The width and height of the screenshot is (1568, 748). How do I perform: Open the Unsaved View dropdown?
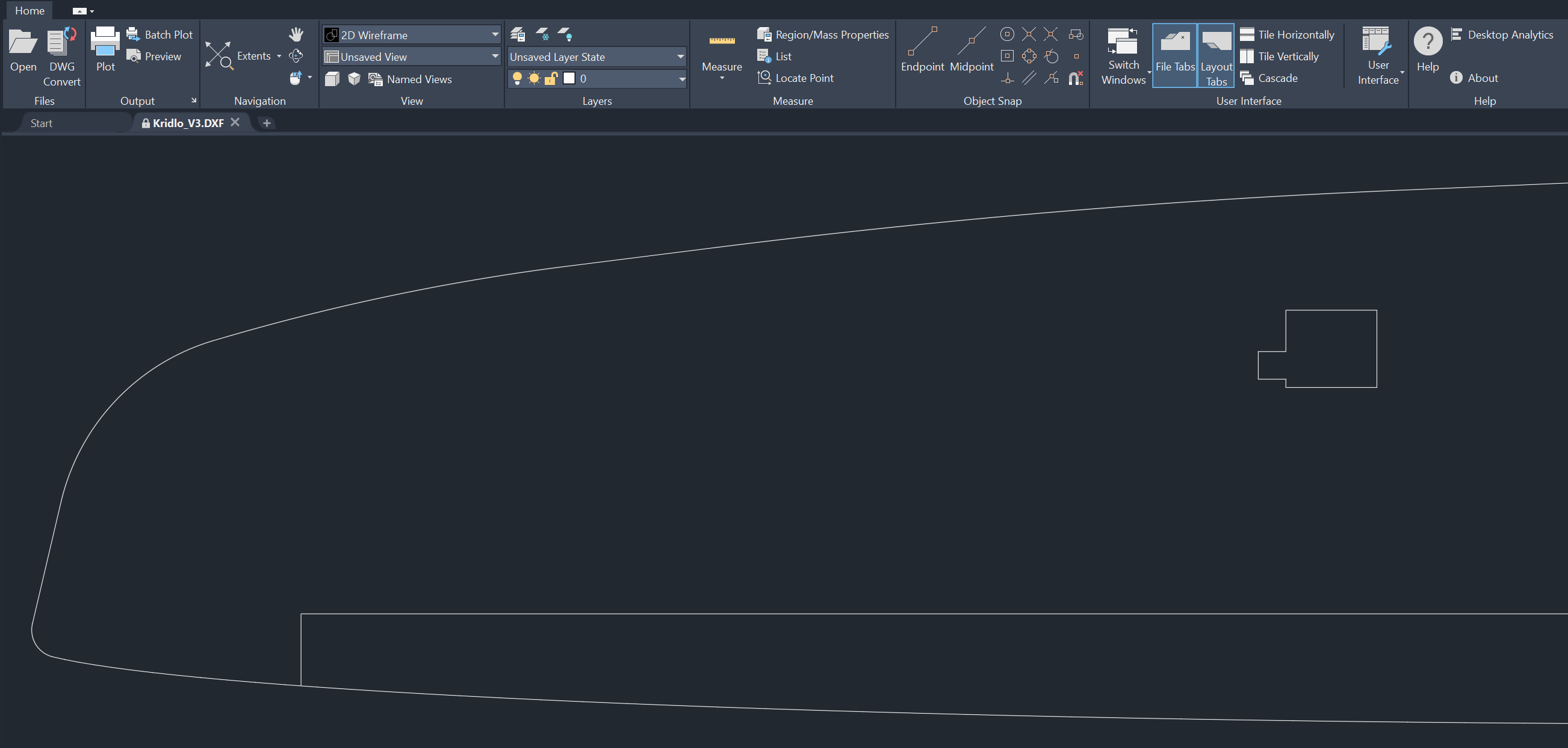pyautogui.click(x=495, y=57)
